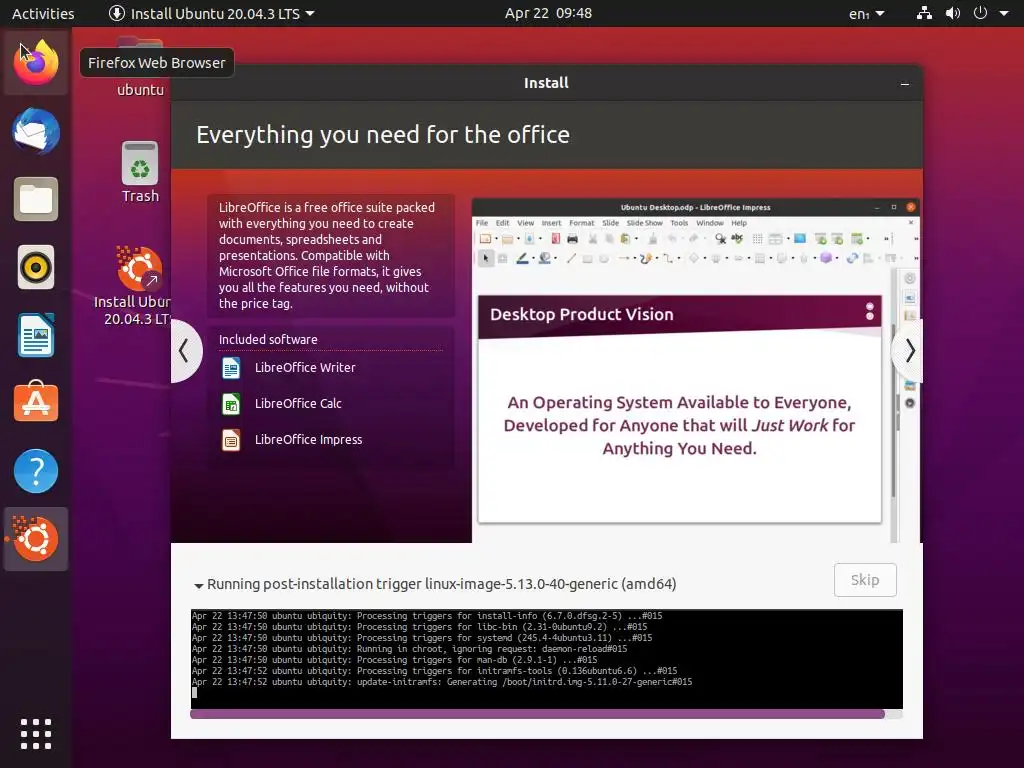The width and height of the screenshot is (1024, 768).
Task: Open the Help question mark icon
Action: [36, 471]
